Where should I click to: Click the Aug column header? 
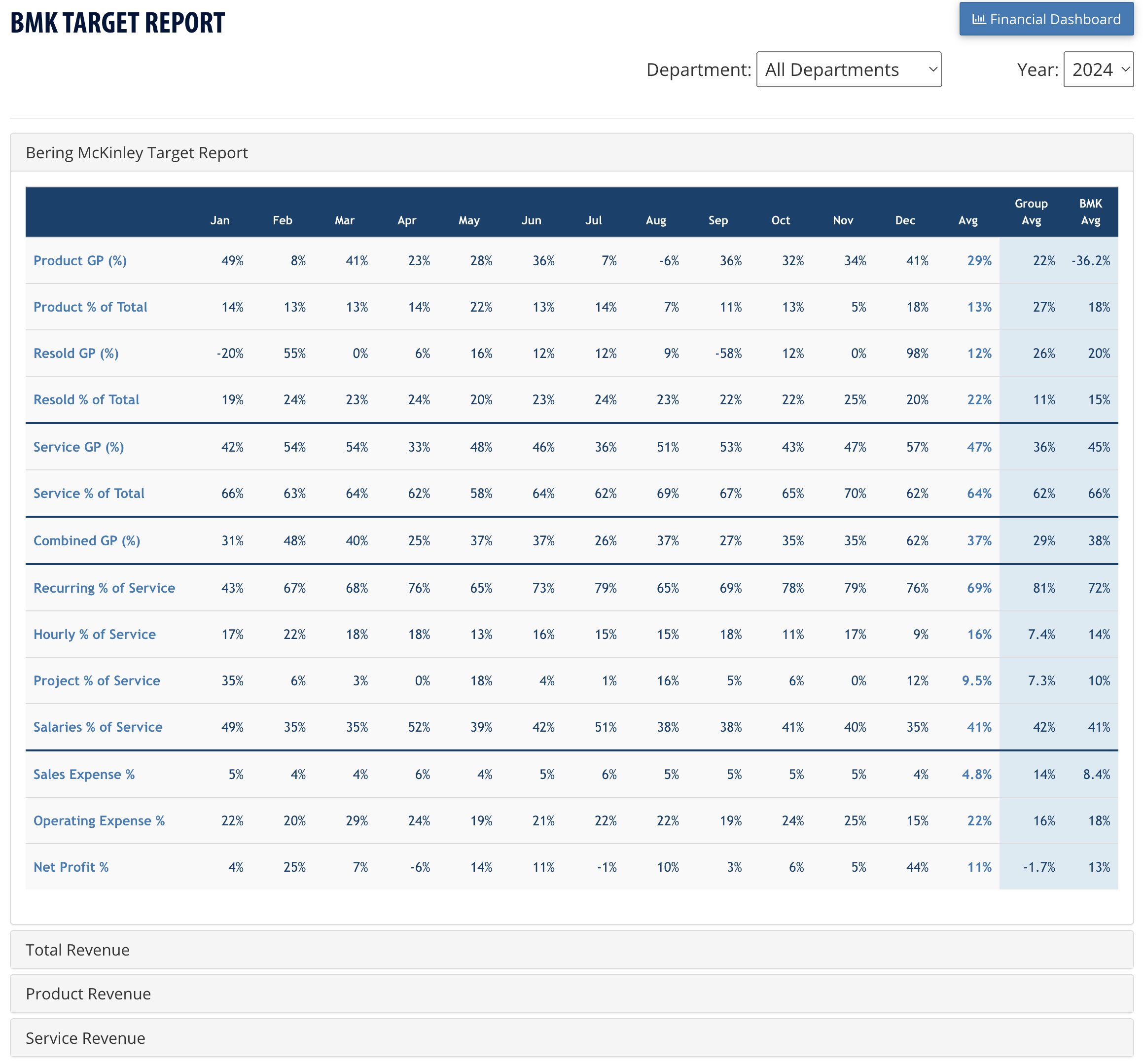pos(656,220)
